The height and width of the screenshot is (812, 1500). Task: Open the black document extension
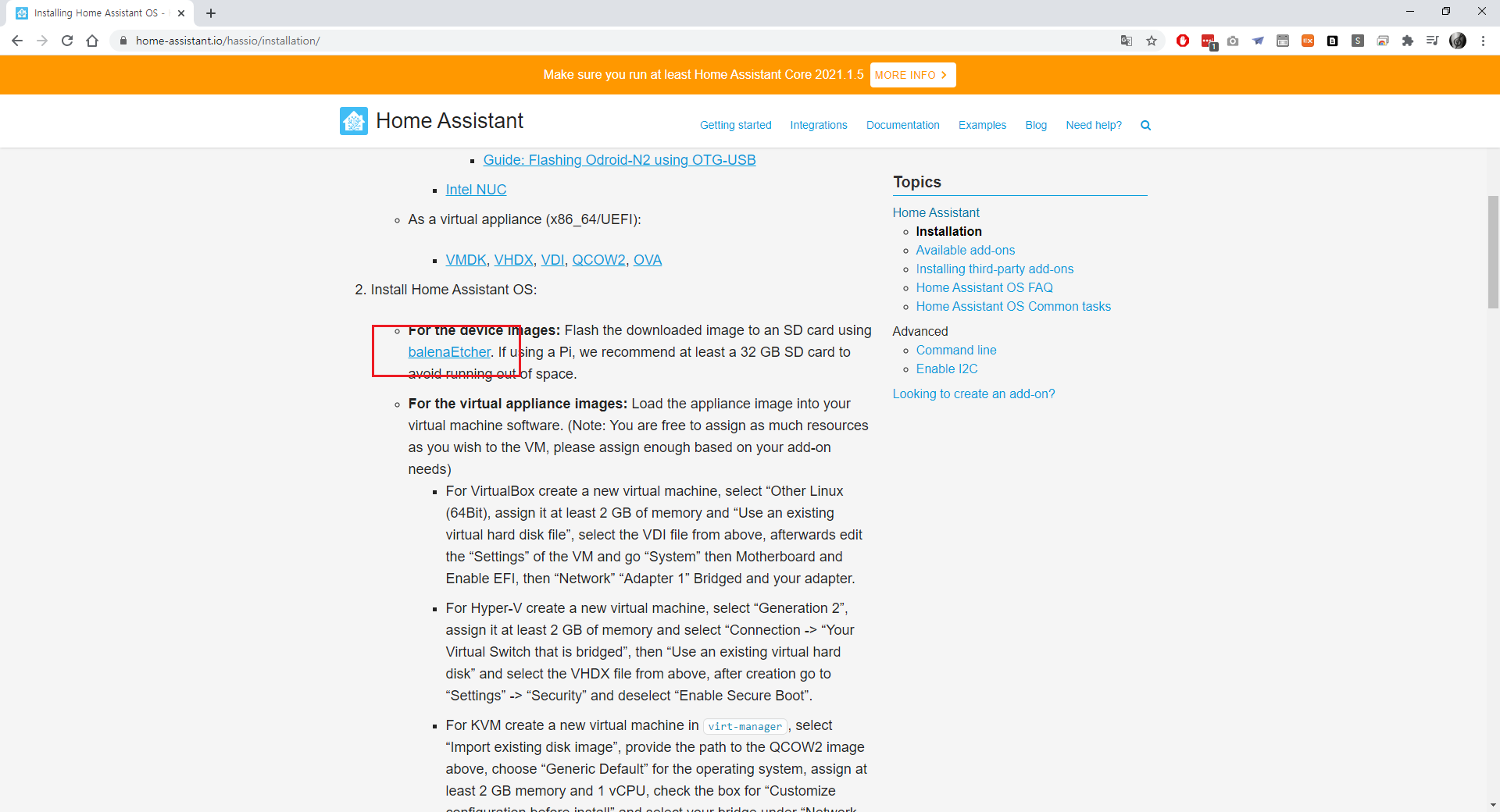pyautogui.click(x=1333, y=41)
